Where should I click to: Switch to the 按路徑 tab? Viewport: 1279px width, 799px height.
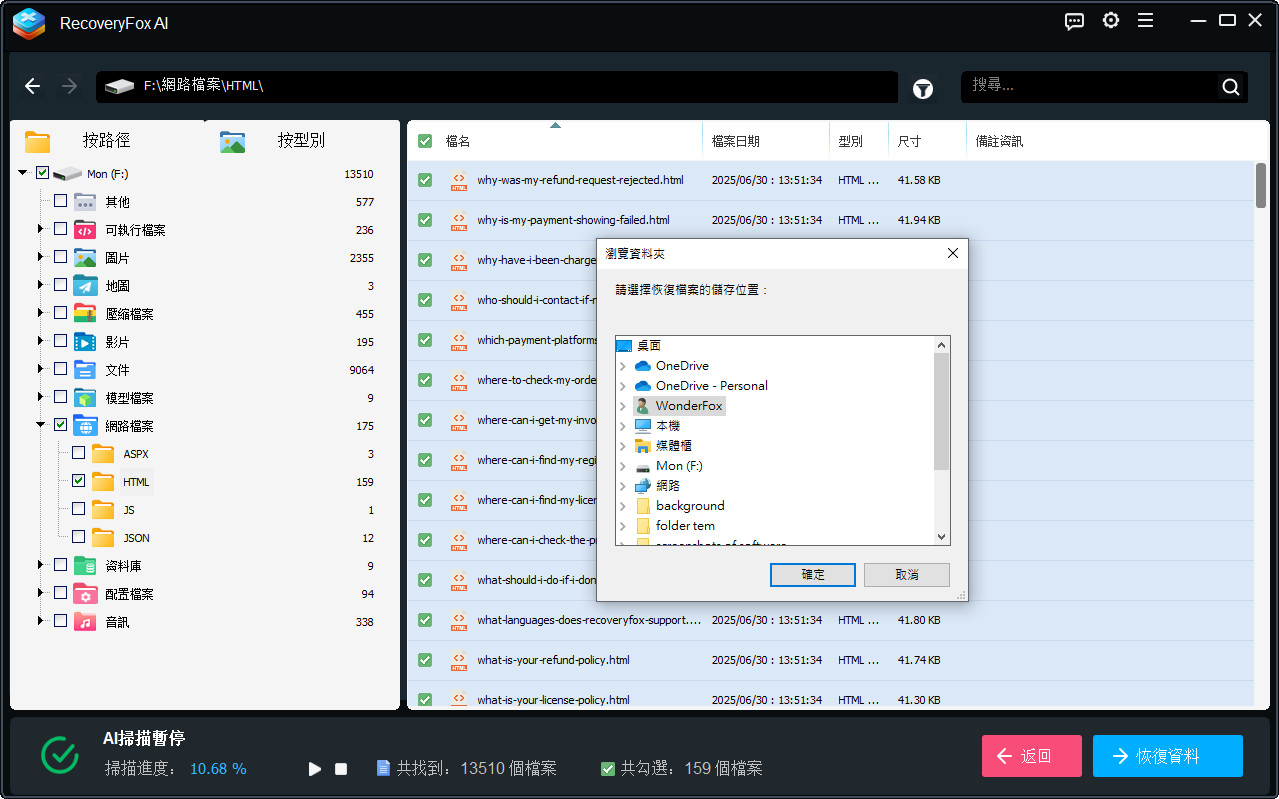pyautogui.click(x=106, y=141)
